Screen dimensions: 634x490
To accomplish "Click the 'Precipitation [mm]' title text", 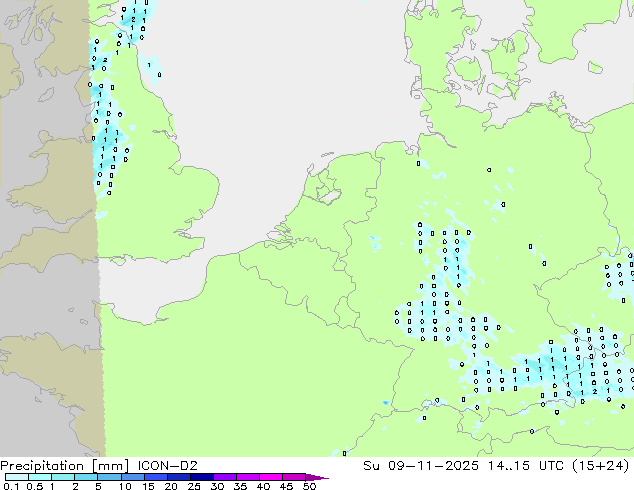I will tap(64, 466).
